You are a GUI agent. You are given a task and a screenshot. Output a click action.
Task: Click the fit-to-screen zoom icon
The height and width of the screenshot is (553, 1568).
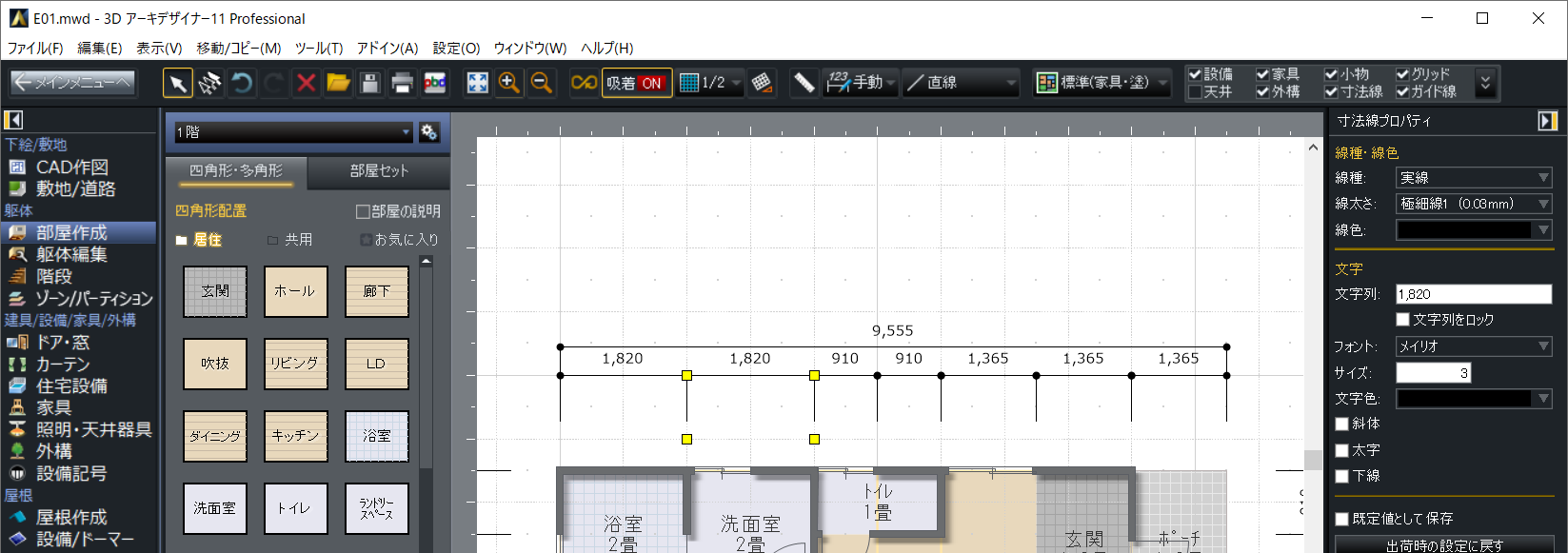click(477, 84)
